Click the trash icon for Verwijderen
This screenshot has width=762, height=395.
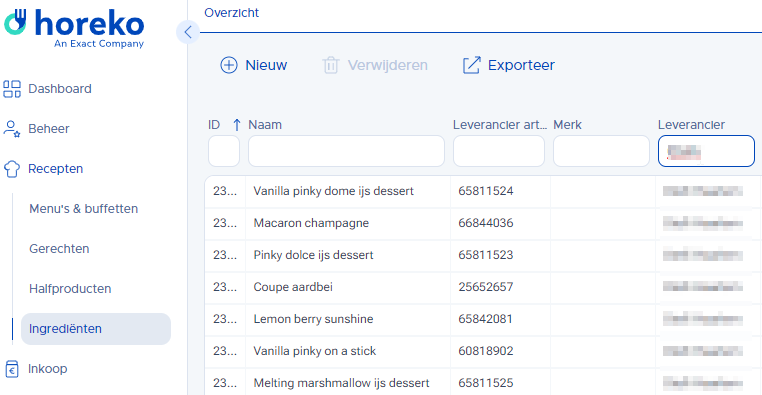tap(330, 65)
